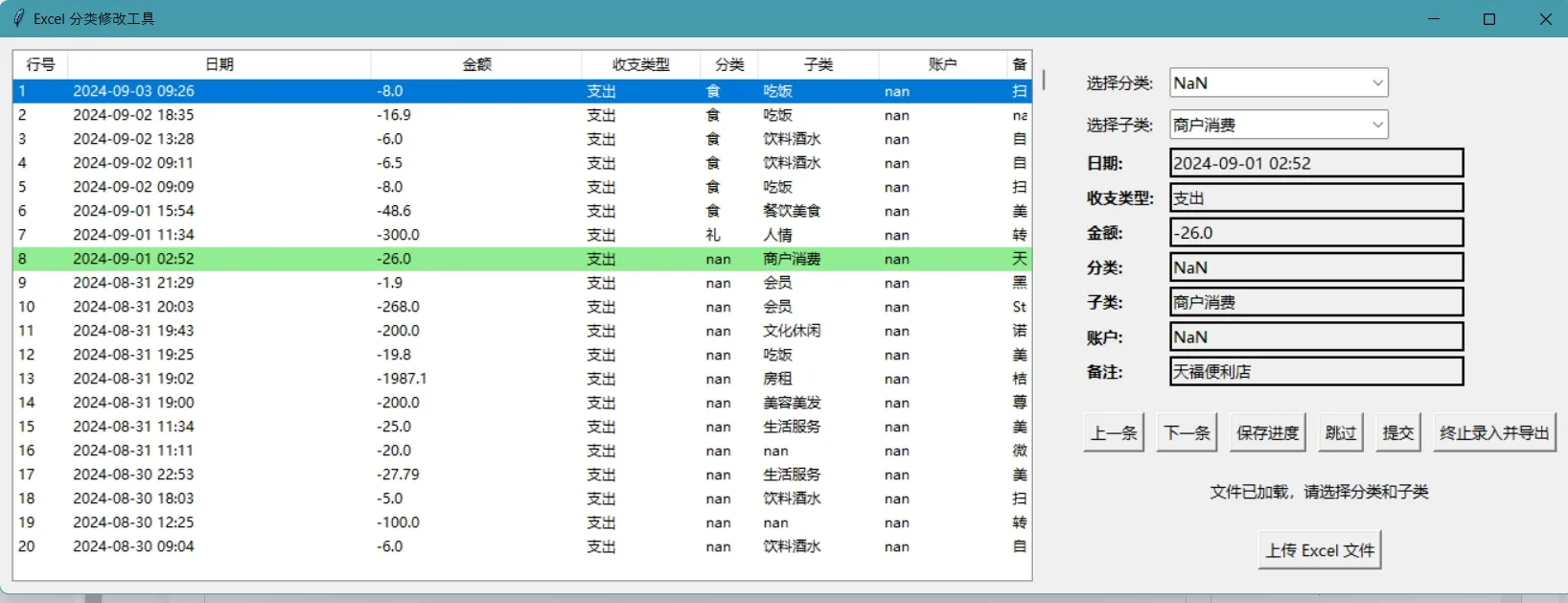Focus the 金额 field showing -26.0
Viewport: 1568px width, 603px height.
(1316, 233)
